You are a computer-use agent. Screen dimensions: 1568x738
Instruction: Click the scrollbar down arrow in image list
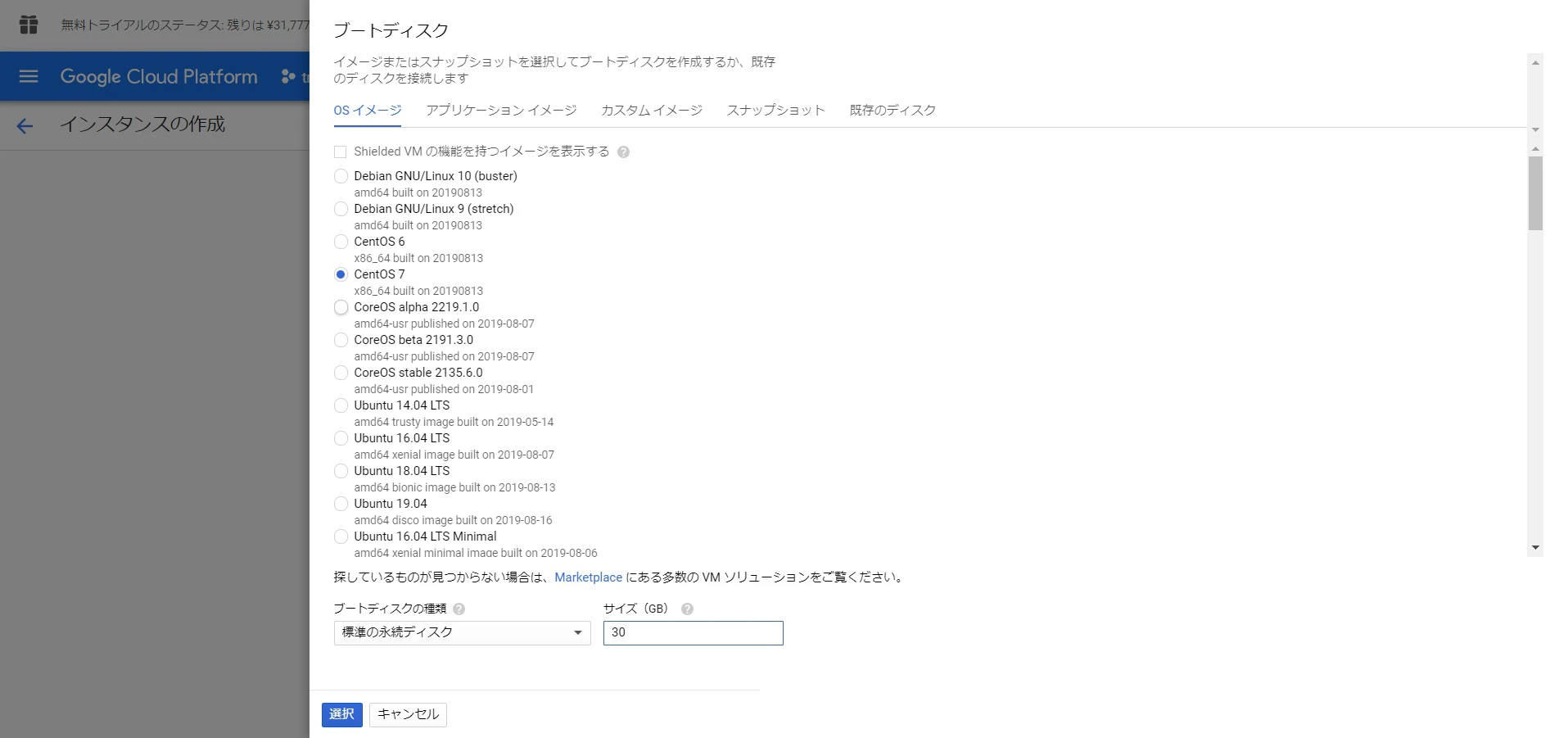pyautogui.click(x=1534, y=547)
